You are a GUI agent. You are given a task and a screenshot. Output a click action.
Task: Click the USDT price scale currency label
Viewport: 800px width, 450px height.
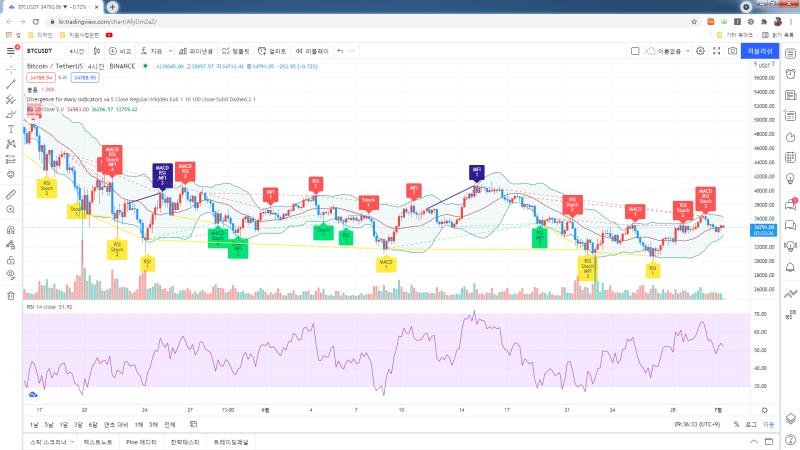[x=764, y=66]
